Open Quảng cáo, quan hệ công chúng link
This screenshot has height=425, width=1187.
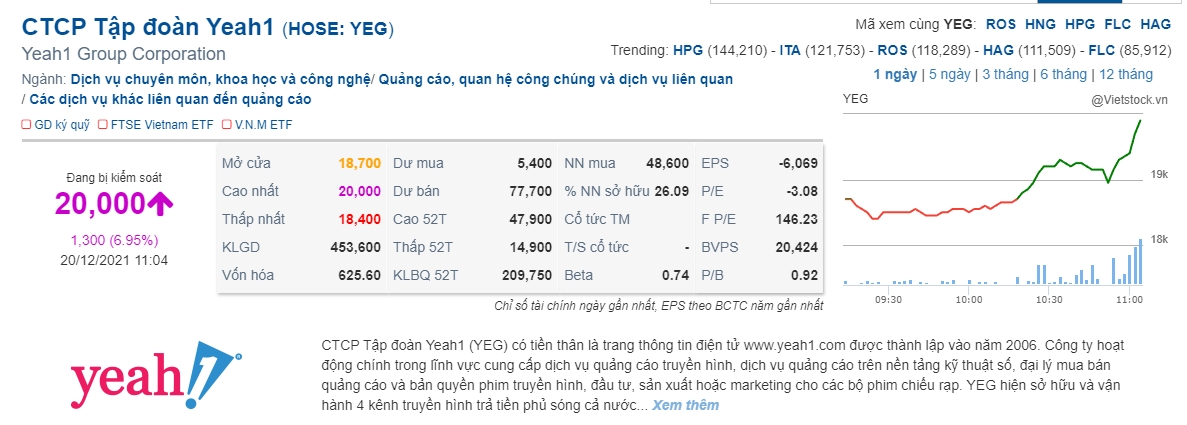(x=556, y=79)
